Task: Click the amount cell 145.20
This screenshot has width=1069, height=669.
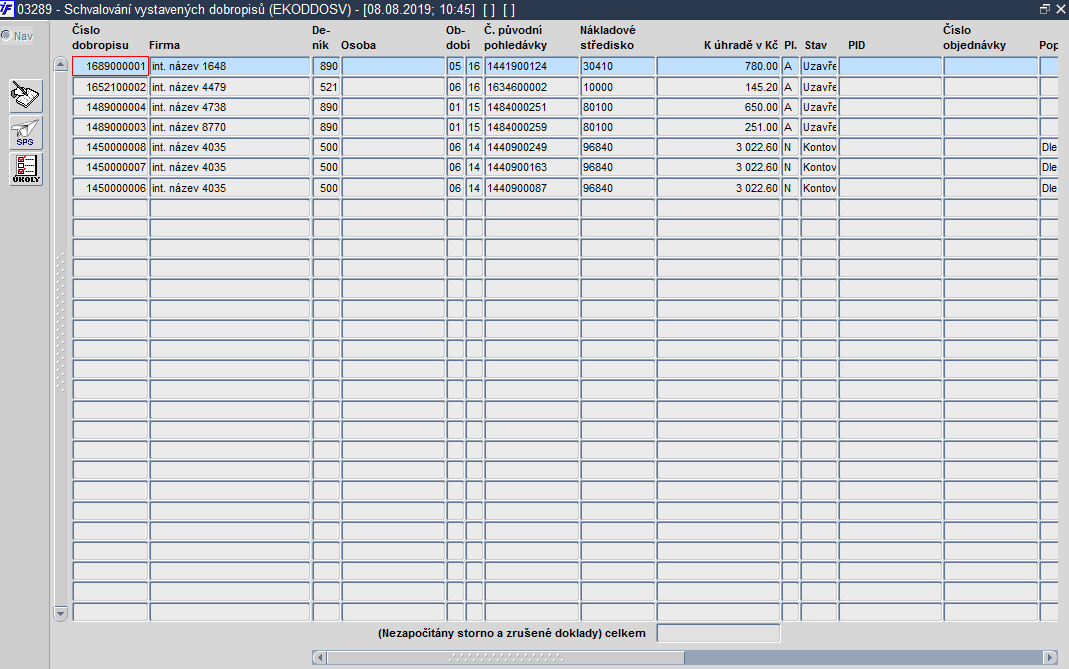Action: pyautogui.click(x=719, y=87)
